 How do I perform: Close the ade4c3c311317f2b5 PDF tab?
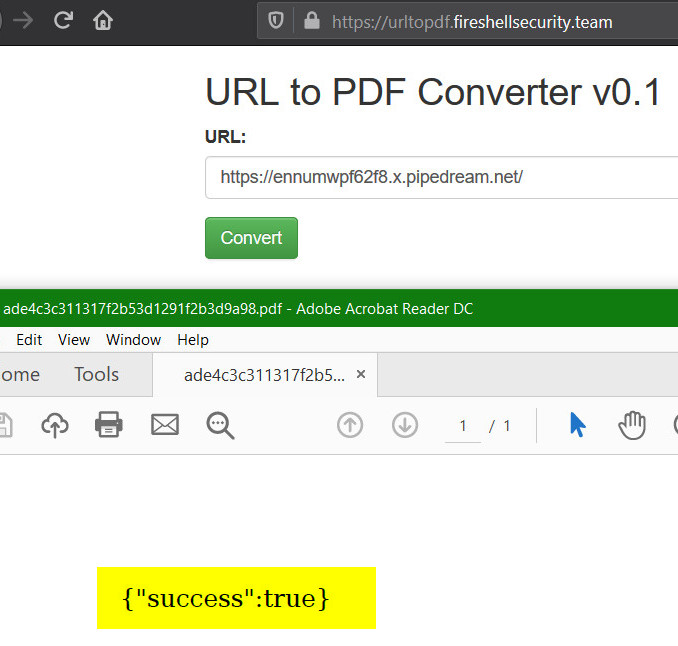pyautogui.click(x=361, y=374)
